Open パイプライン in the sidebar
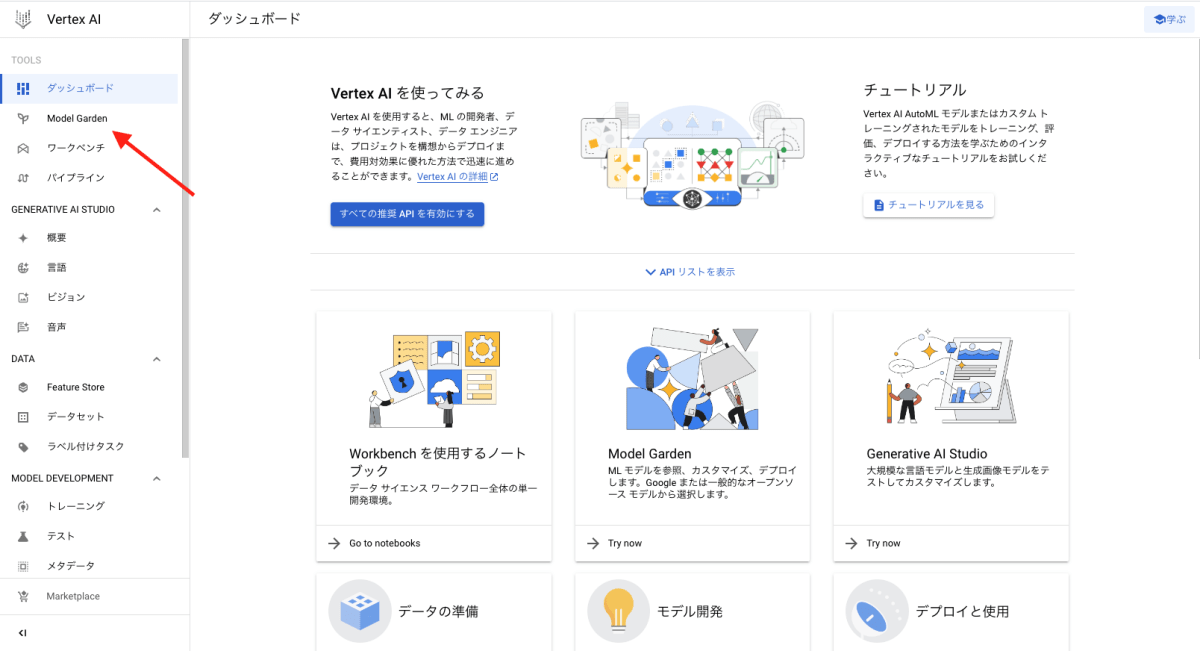This screenshot has width=1200, height=651. (x=89, y=178)
